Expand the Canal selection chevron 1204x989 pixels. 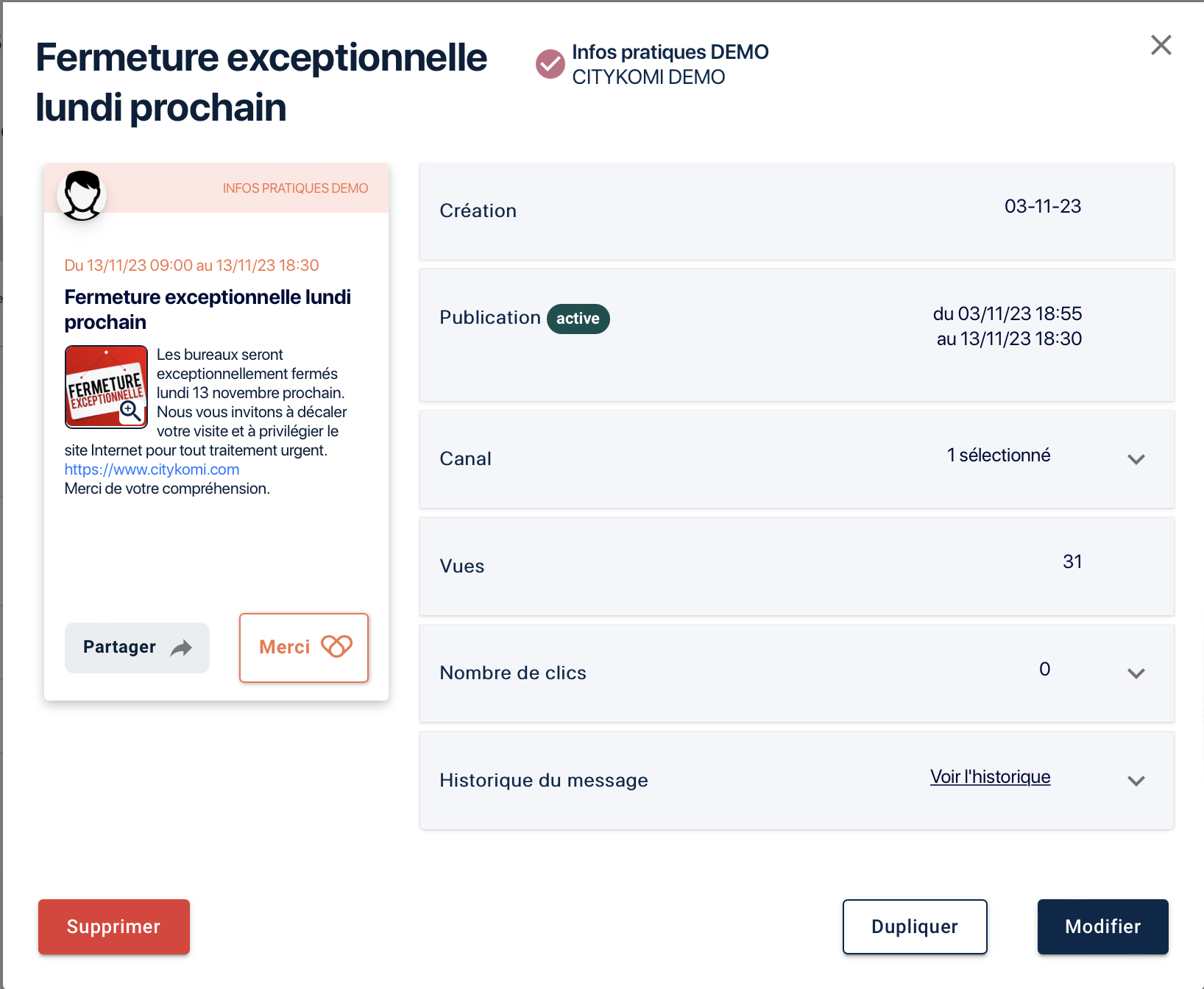tap(1136, 459)
